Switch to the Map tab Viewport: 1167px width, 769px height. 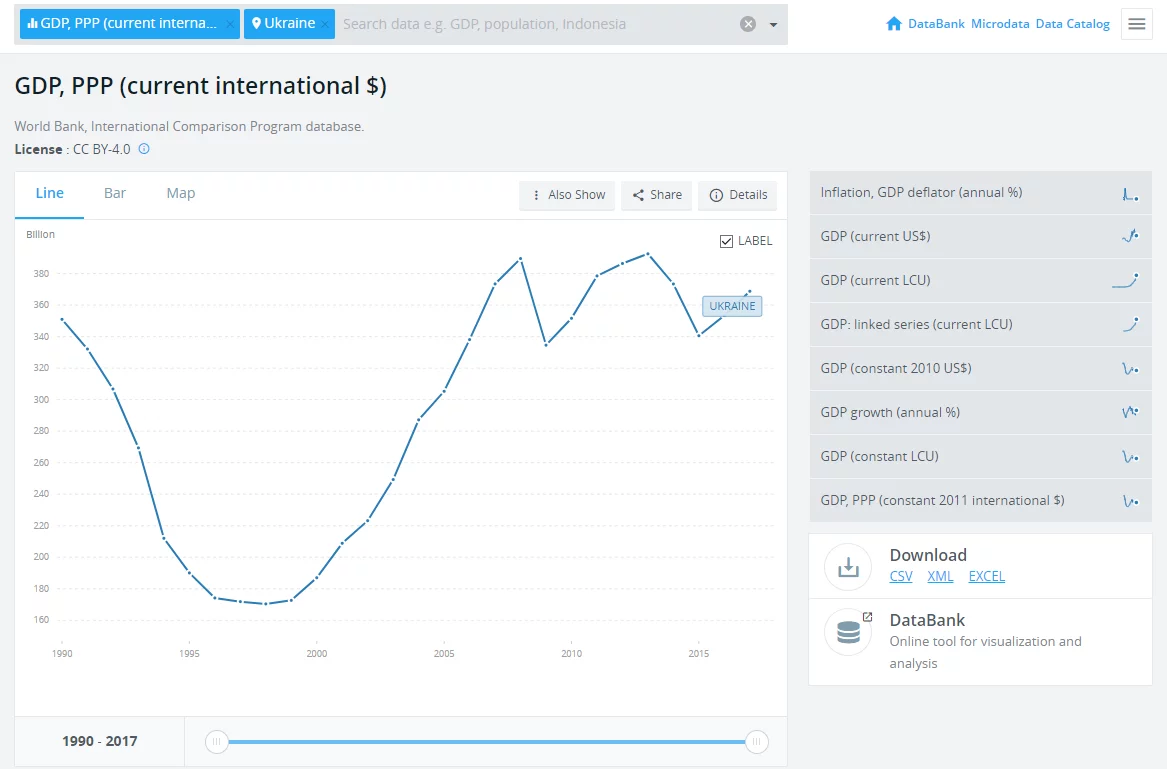181,193
